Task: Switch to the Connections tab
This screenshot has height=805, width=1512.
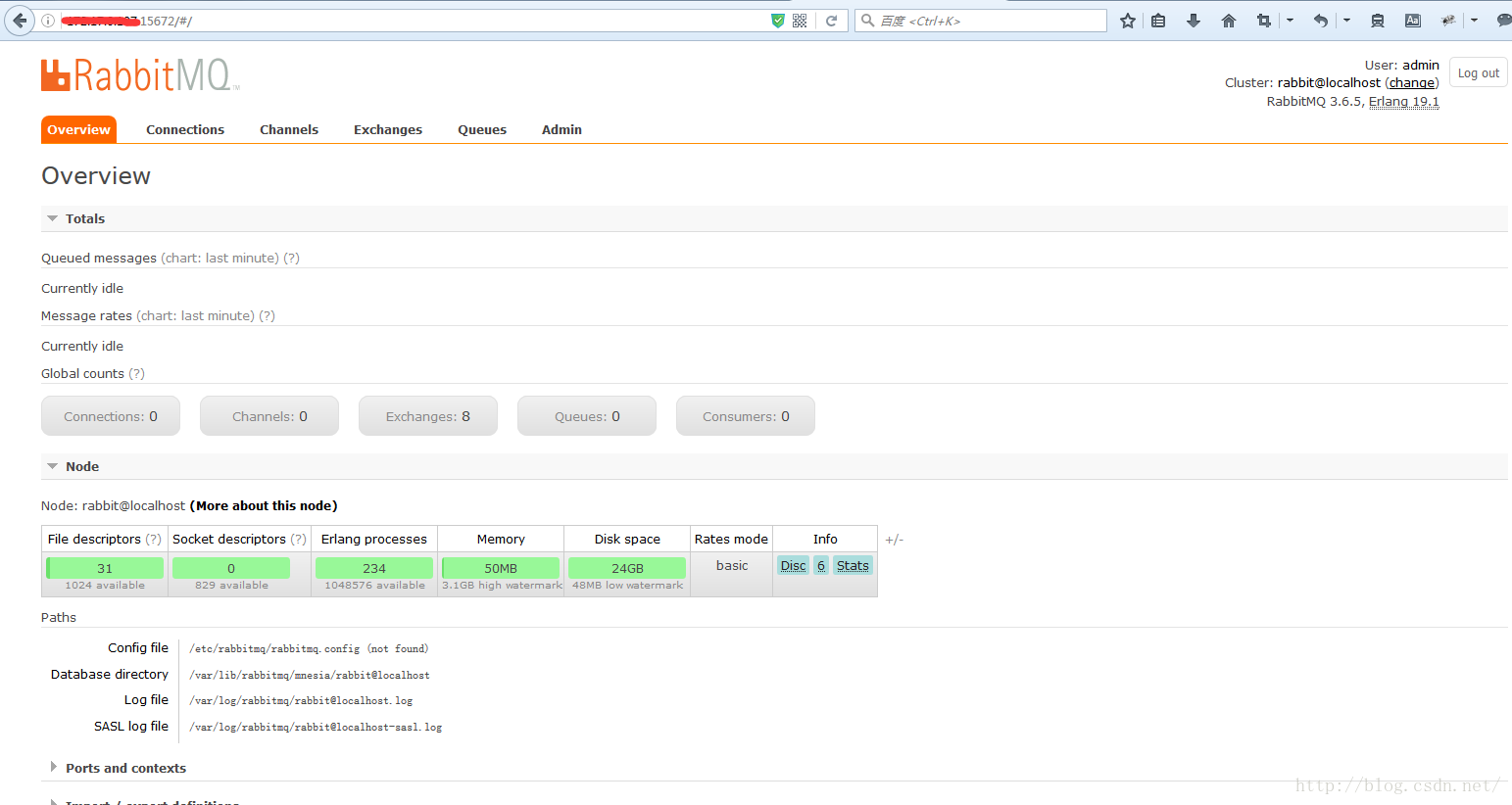Action: [185, 129]
